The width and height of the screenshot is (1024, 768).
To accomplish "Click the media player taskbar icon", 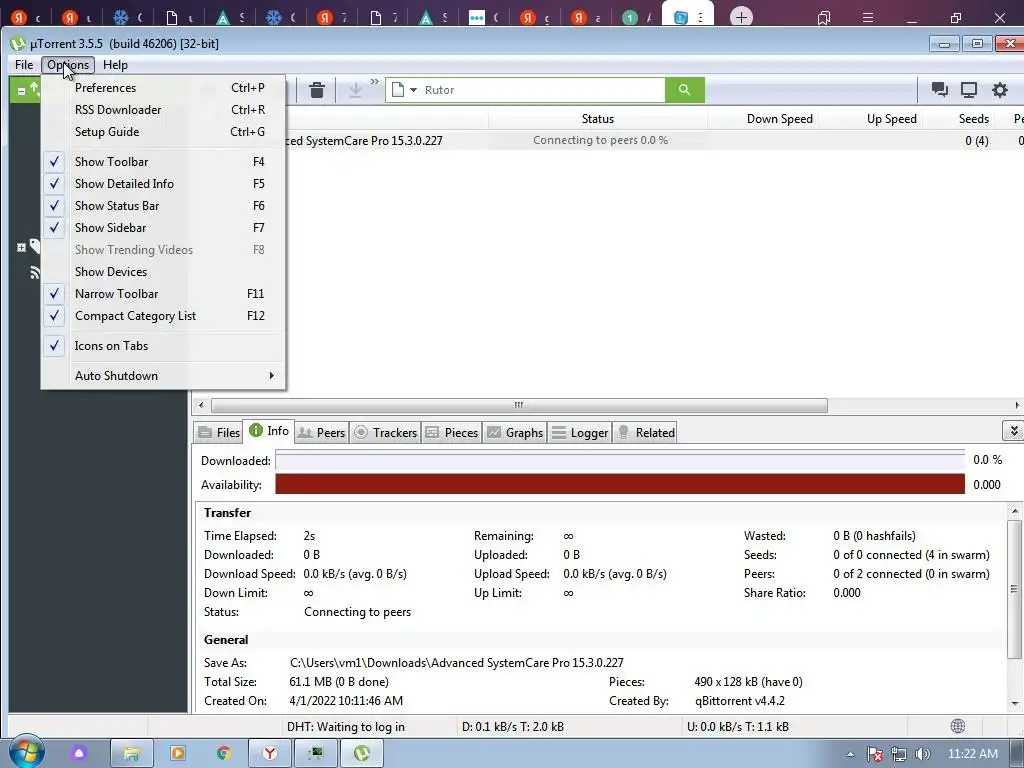I will point(178,753).
